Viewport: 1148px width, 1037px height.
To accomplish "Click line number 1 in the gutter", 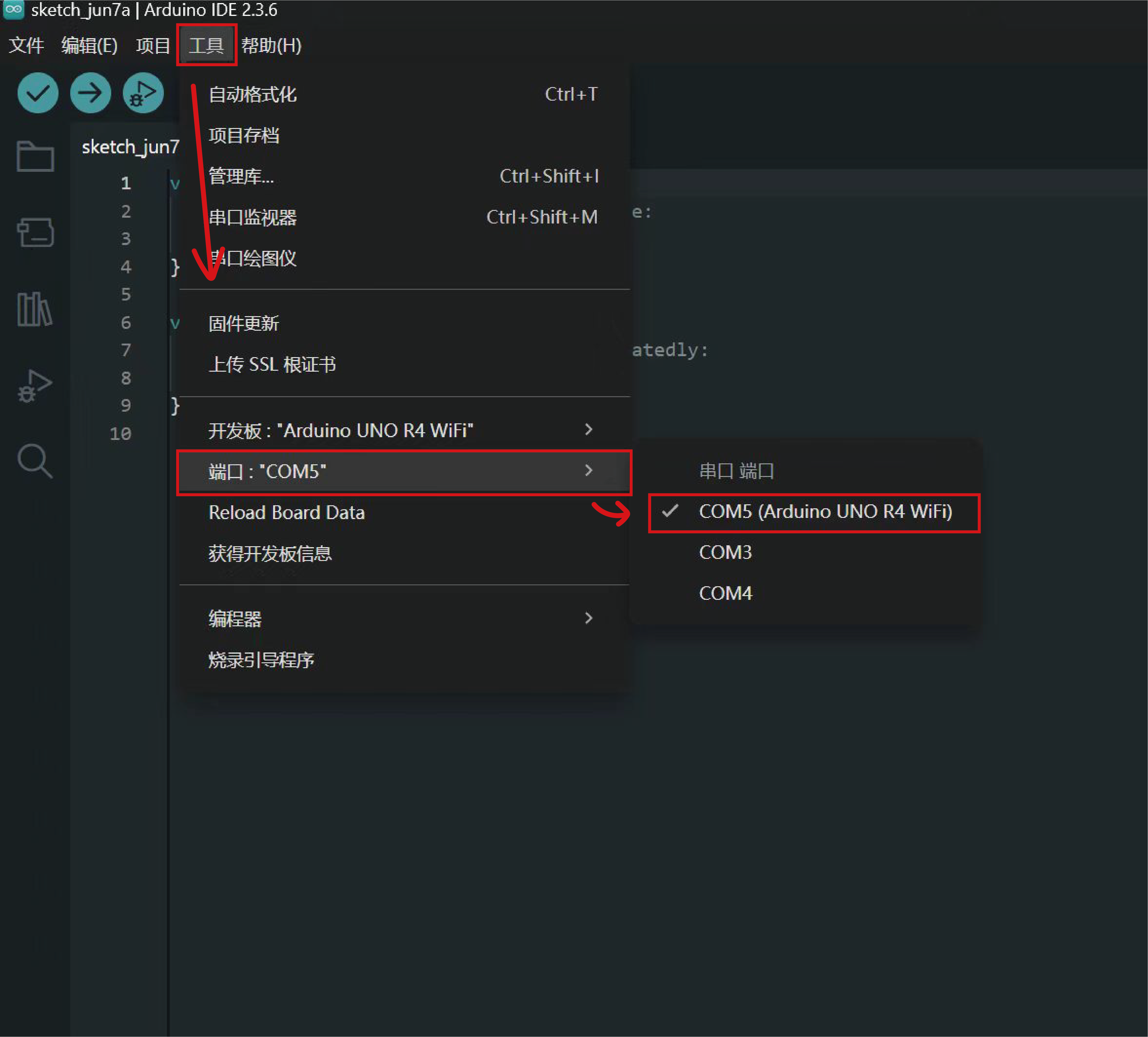I will coord(126,183).
